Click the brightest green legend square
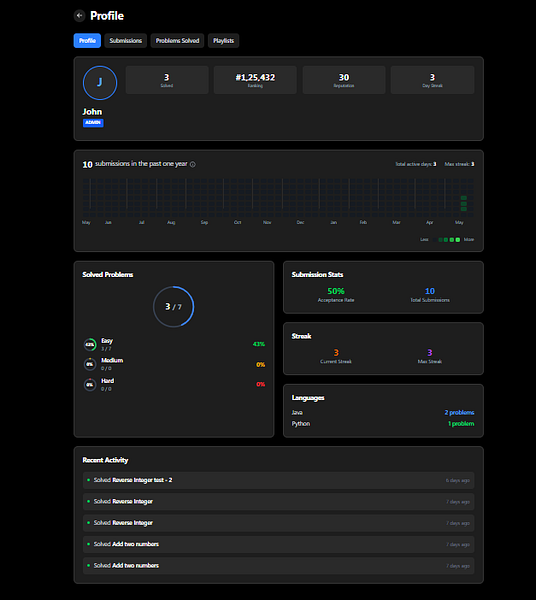The image size is (536, 600). coord(458,240)
